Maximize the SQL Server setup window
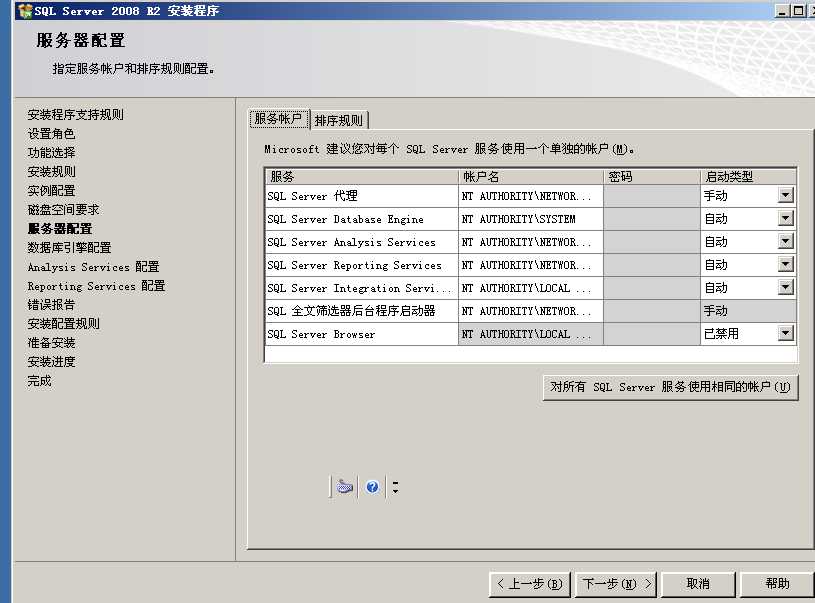Screen dimensions: 815x603 click(x=798, y=10)
